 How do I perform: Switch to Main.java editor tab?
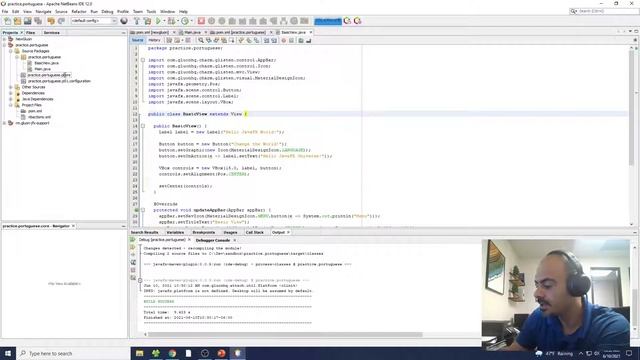click(x=192, y=32)
